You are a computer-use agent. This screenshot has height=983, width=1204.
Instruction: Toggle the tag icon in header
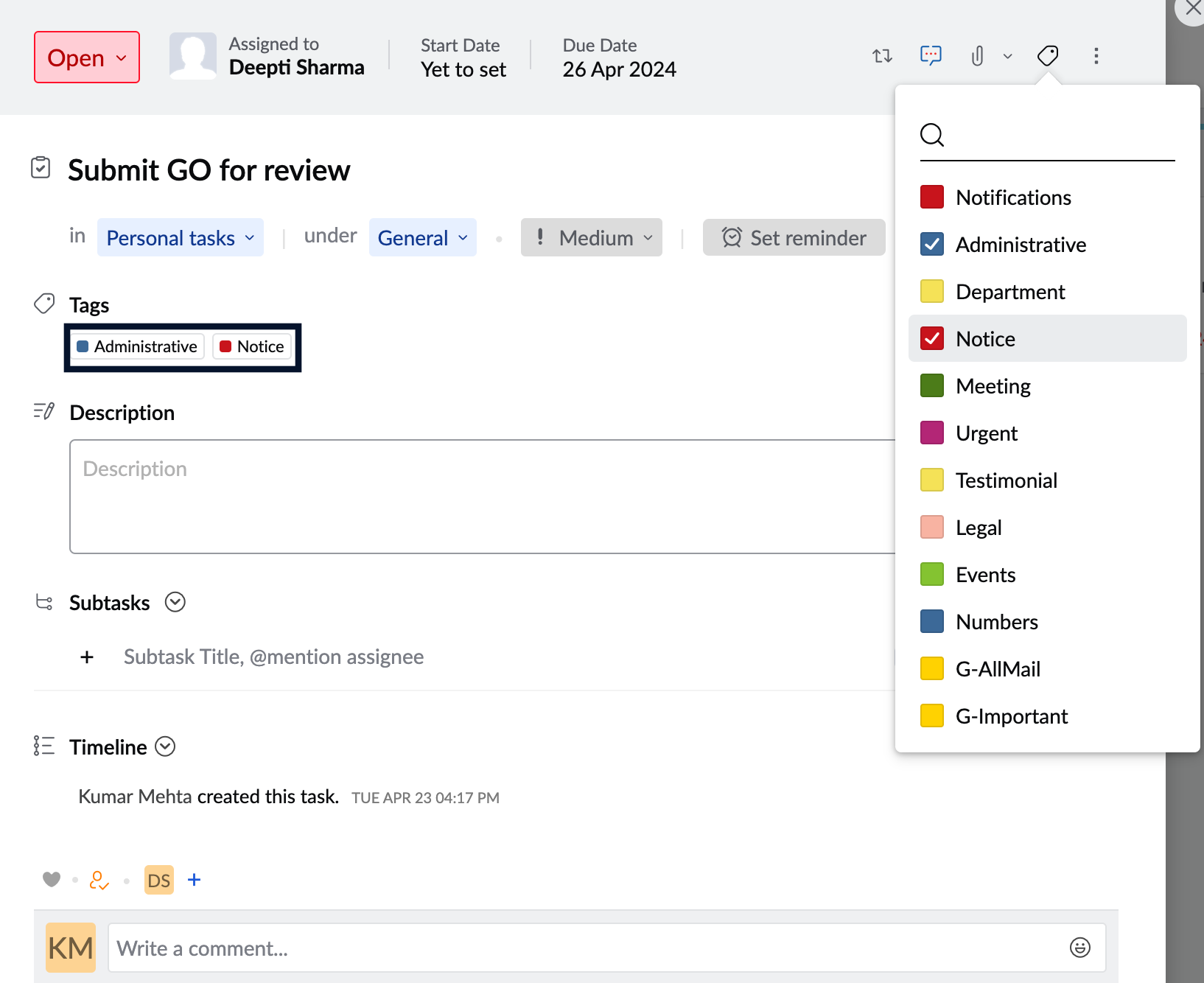coord(1048,56)
